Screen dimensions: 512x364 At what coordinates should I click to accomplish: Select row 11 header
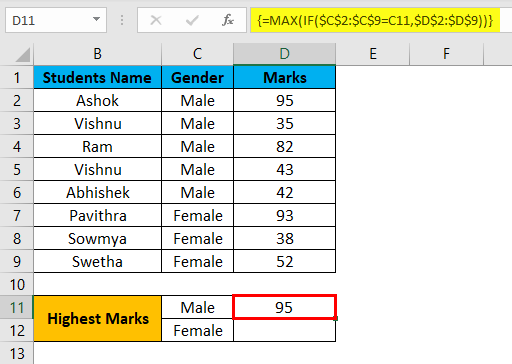tap(17, 307)
